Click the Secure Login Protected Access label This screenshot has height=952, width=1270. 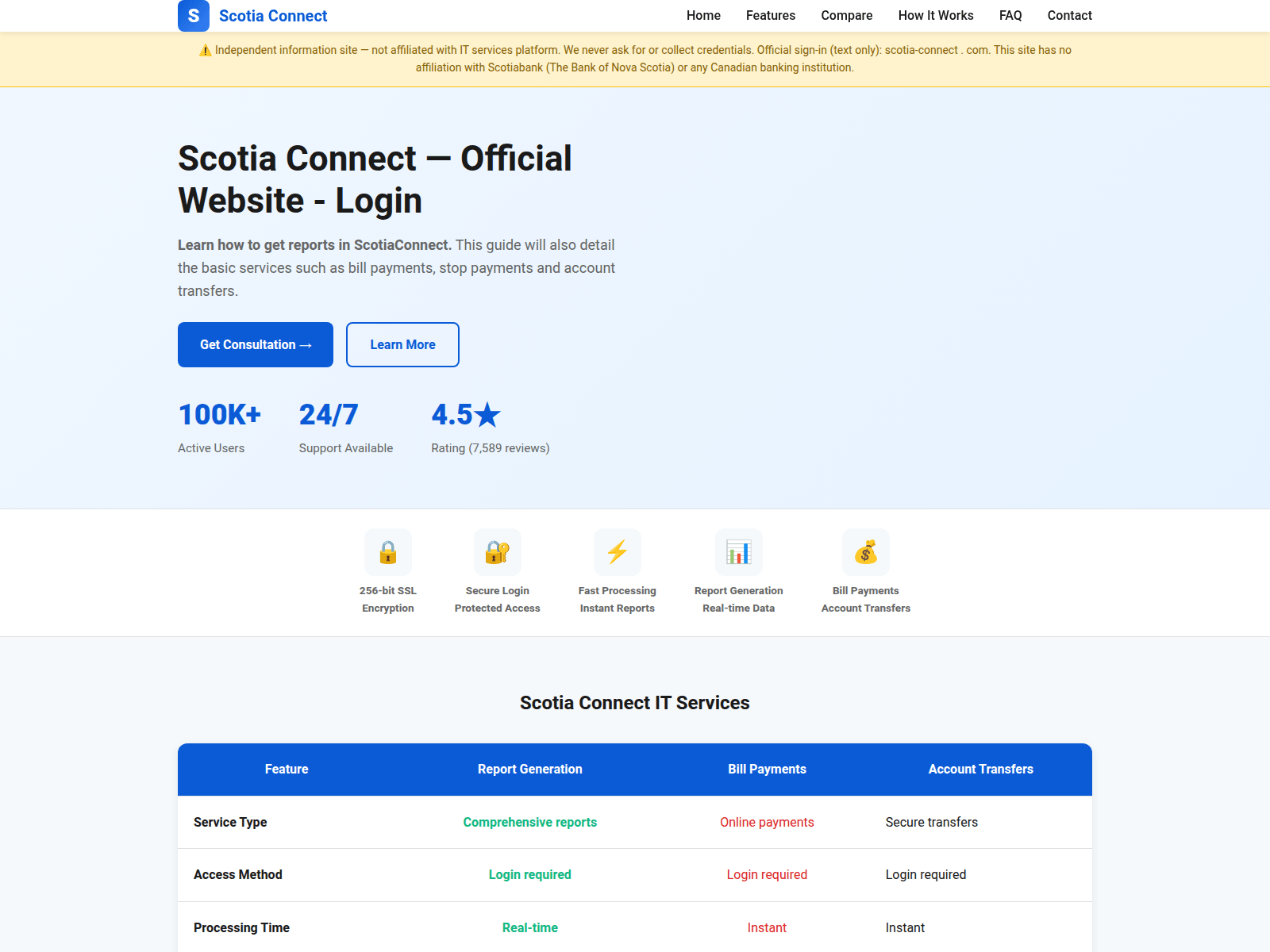tap(498, 600)
